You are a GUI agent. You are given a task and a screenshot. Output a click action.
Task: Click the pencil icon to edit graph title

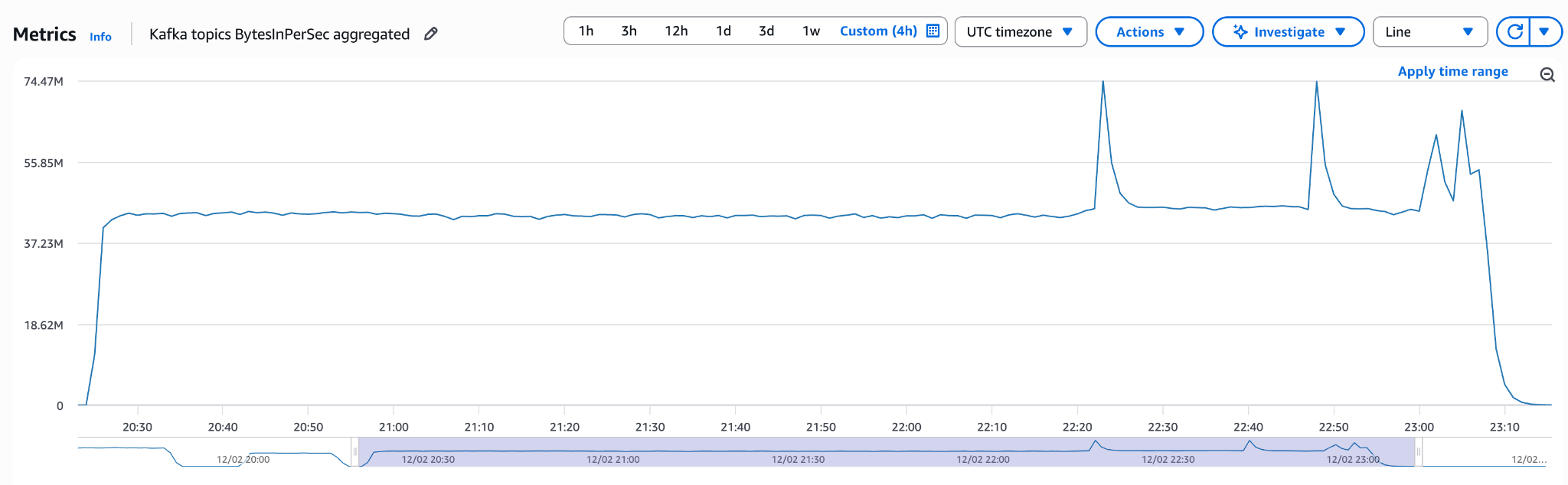431,34
